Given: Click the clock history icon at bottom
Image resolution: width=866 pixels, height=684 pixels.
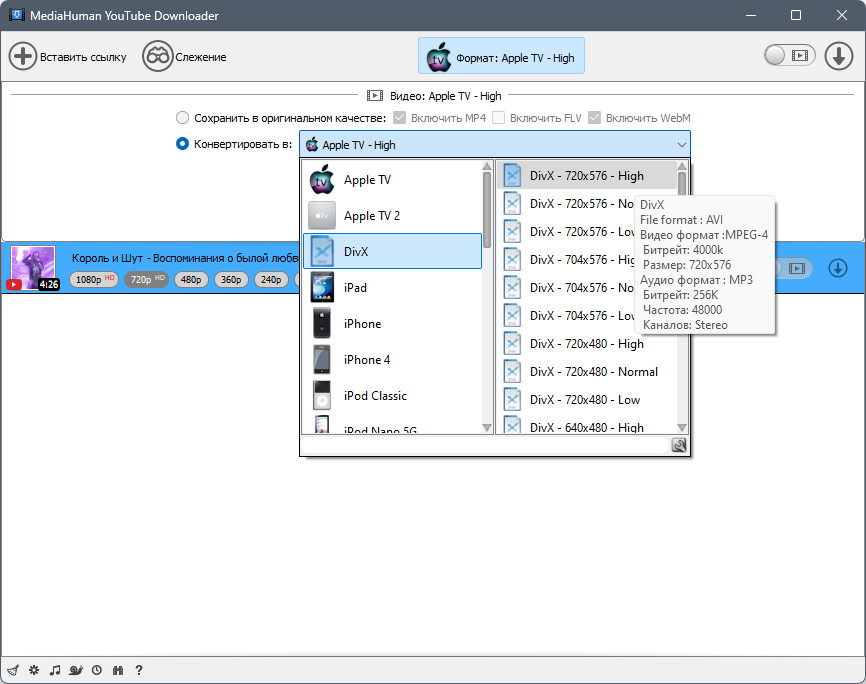Looking at the screenshot, I should pyautogui.click(x=97, y=670).
